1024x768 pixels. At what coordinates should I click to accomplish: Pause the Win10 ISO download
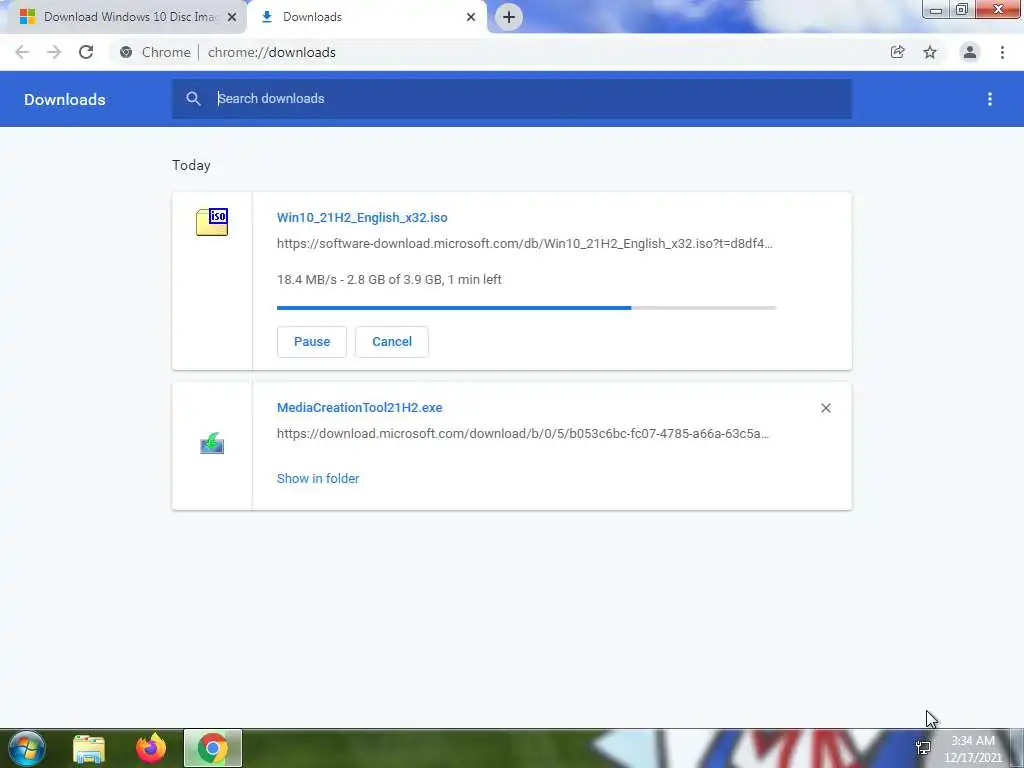(x=312, y=342)
